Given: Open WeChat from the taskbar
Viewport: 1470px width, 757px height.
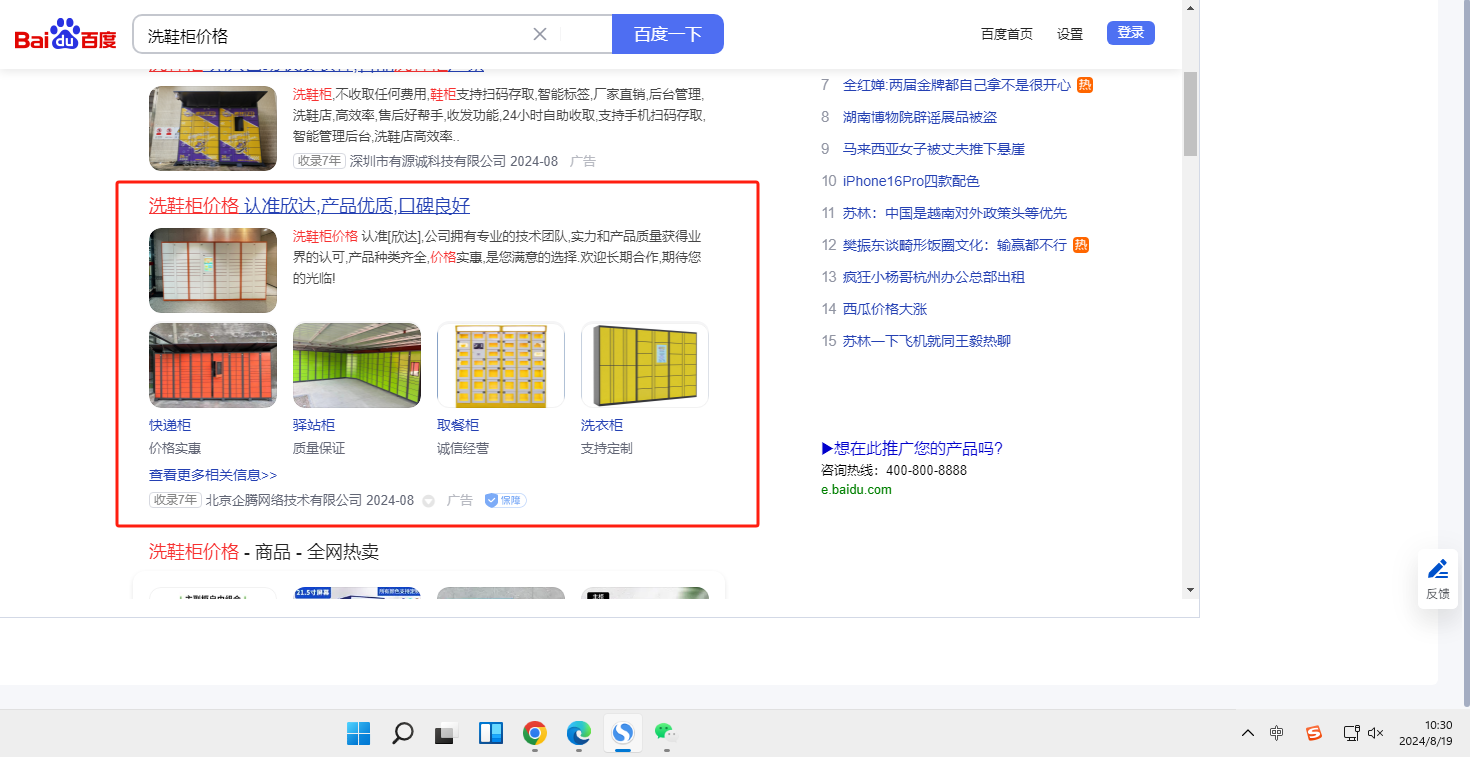Looking at the screenshot, I should point(666,734).
